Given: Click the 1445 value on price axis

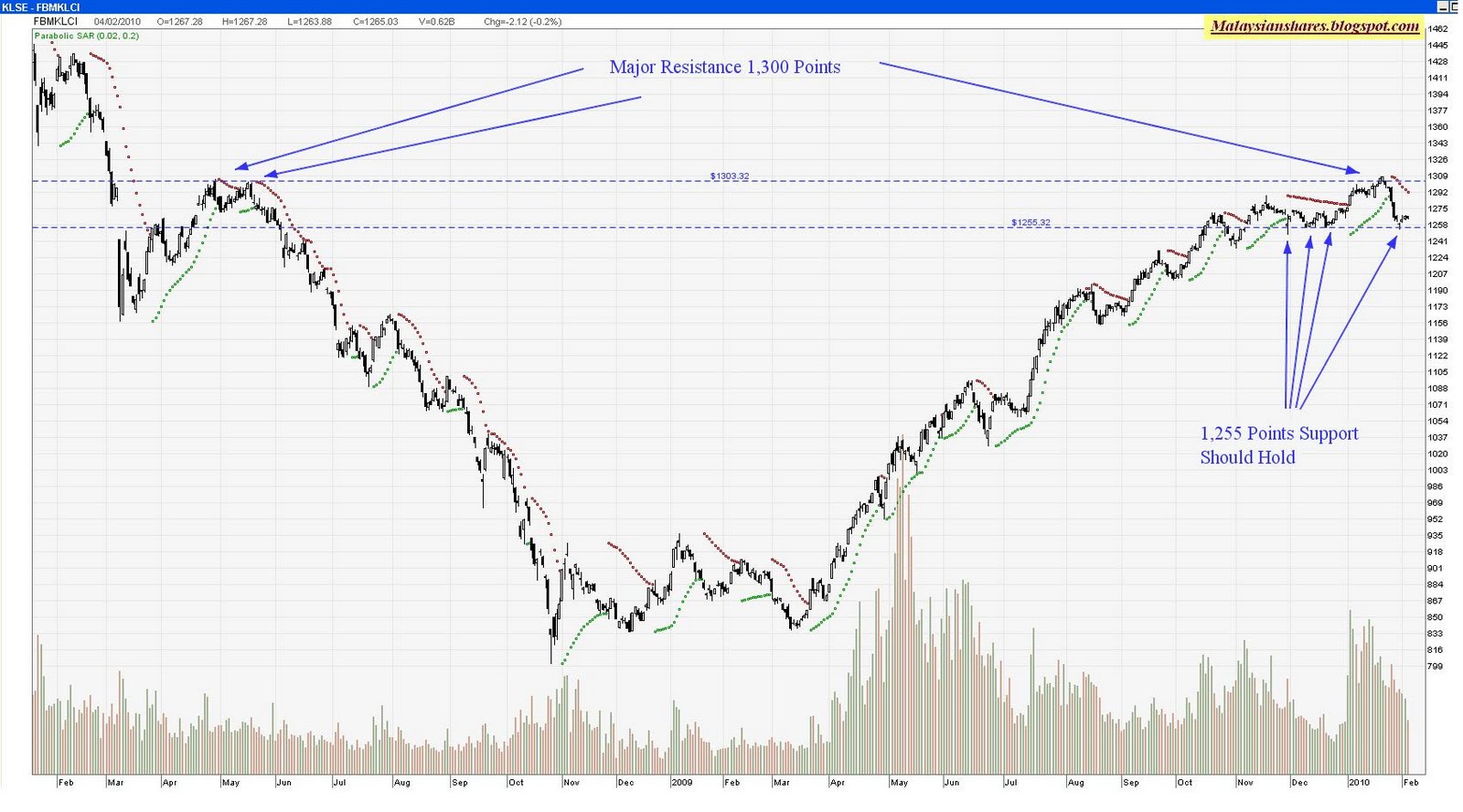Looking at the screenshot, I should 1437,45.
